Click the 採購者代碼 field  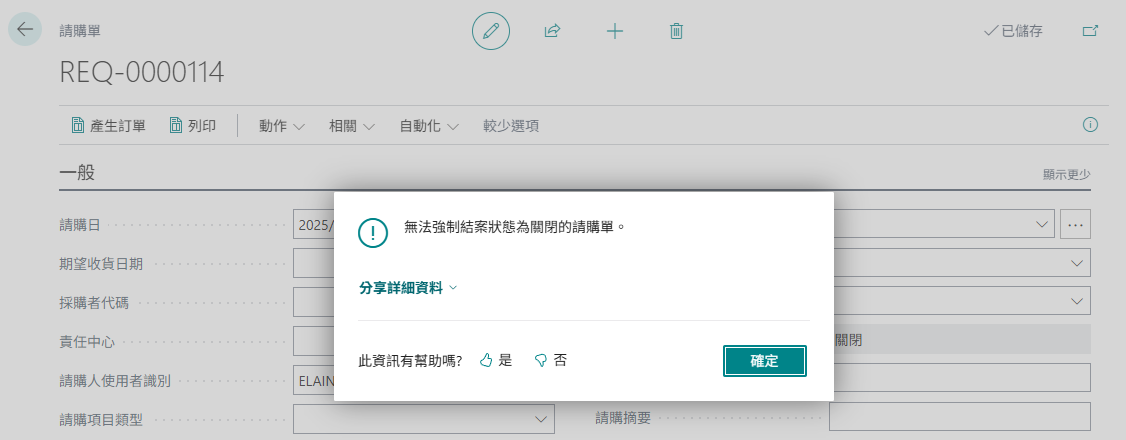click(x=313, y=302)
